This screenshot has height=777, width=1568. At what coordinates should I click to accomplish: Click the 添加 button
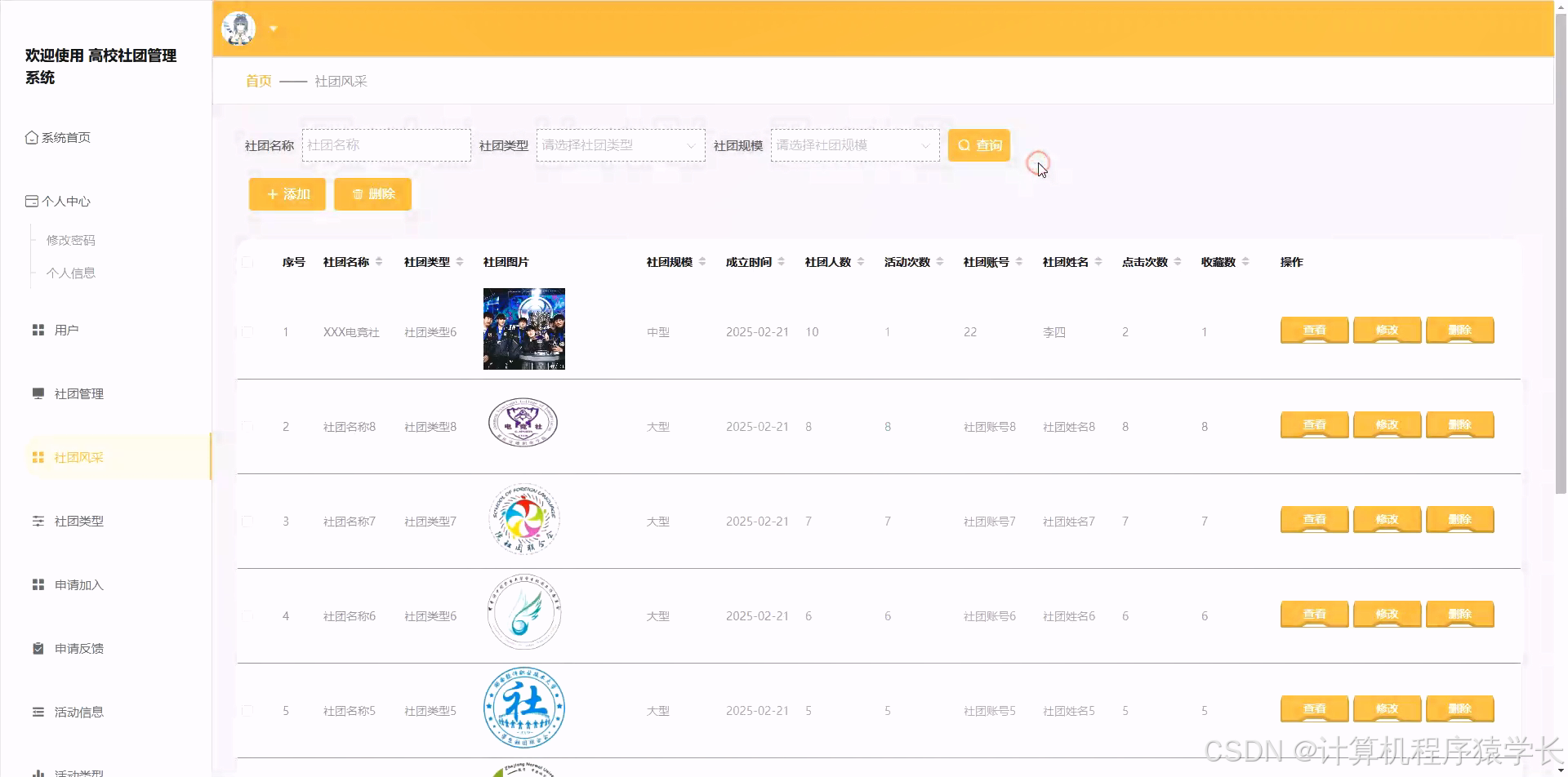(x=287, y=194)
